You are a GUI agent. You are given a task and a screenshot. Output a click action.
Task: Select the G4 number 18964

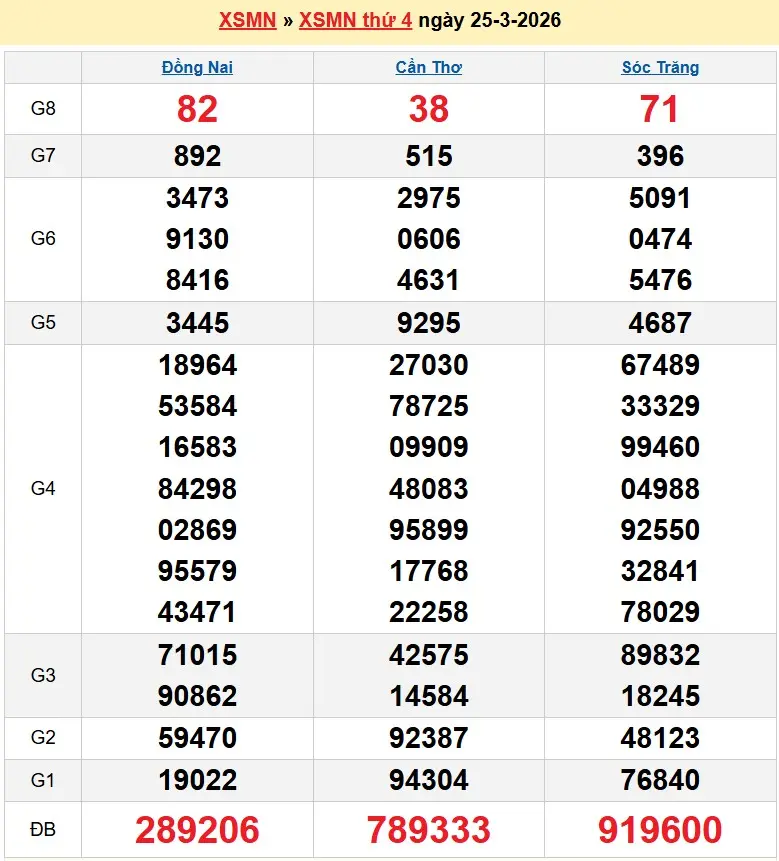coord(197,365)
